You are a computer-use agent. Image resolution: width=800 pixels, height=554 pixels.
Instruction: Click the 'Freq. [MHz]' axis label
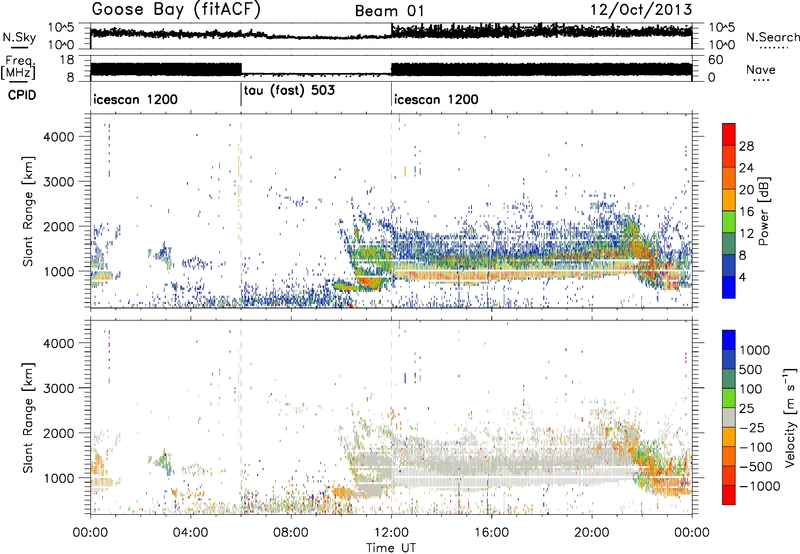(x=18, y=68)
